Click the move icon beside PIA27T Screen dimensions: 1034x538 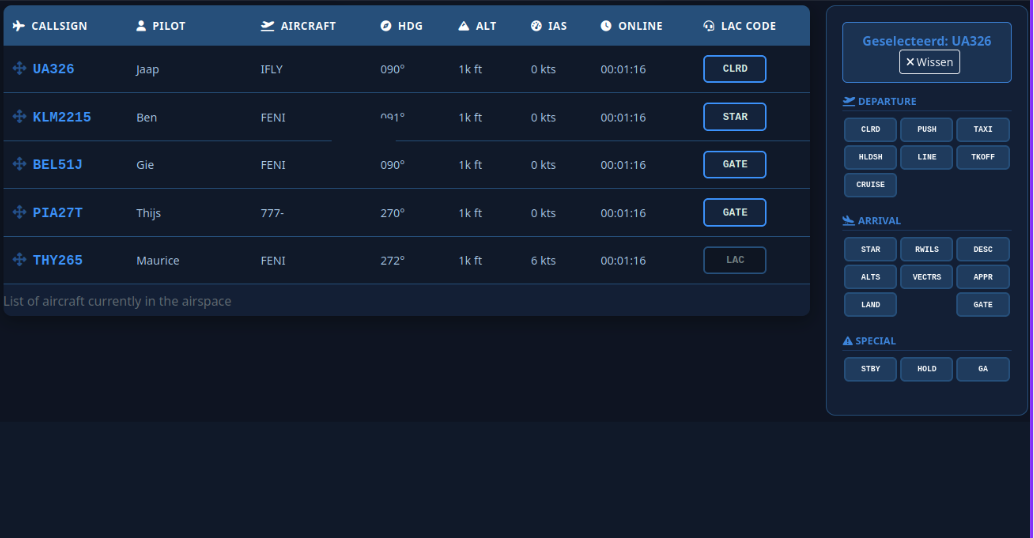(19, 212)
